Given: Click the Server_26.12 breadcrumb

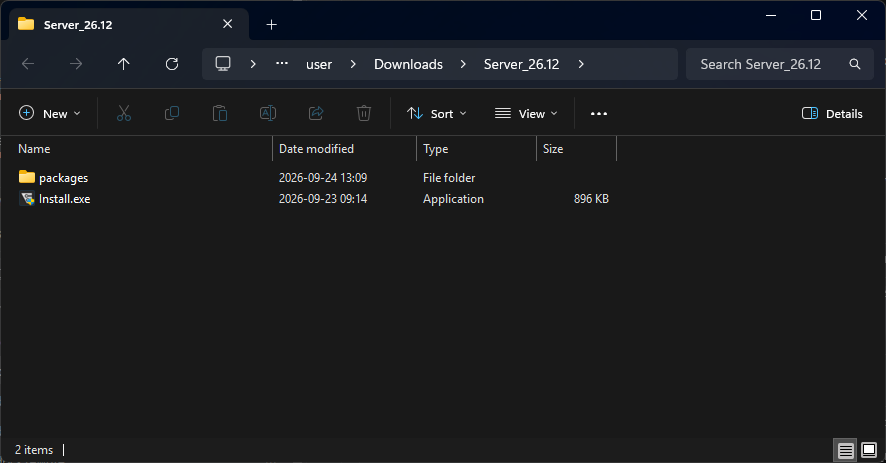Looking at the screenshot, I should point(521,64).
